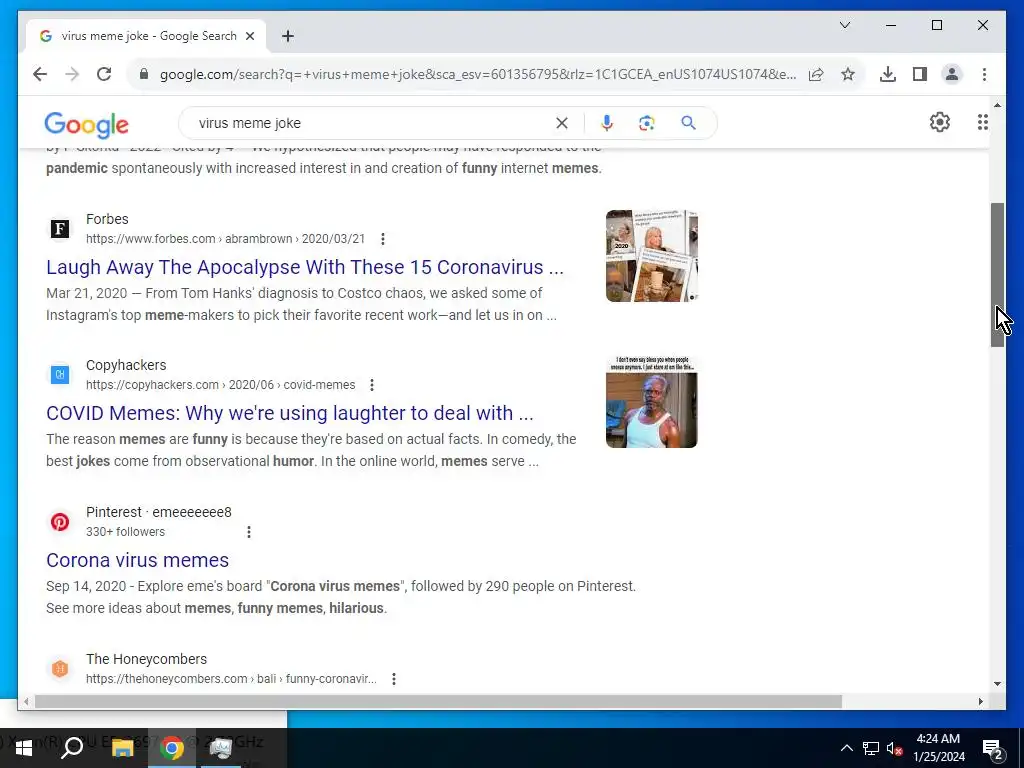This screenshot has height=768, width=1024.
Task: Open Corona virus memes Pinterest link
Action: click(137, 560)
